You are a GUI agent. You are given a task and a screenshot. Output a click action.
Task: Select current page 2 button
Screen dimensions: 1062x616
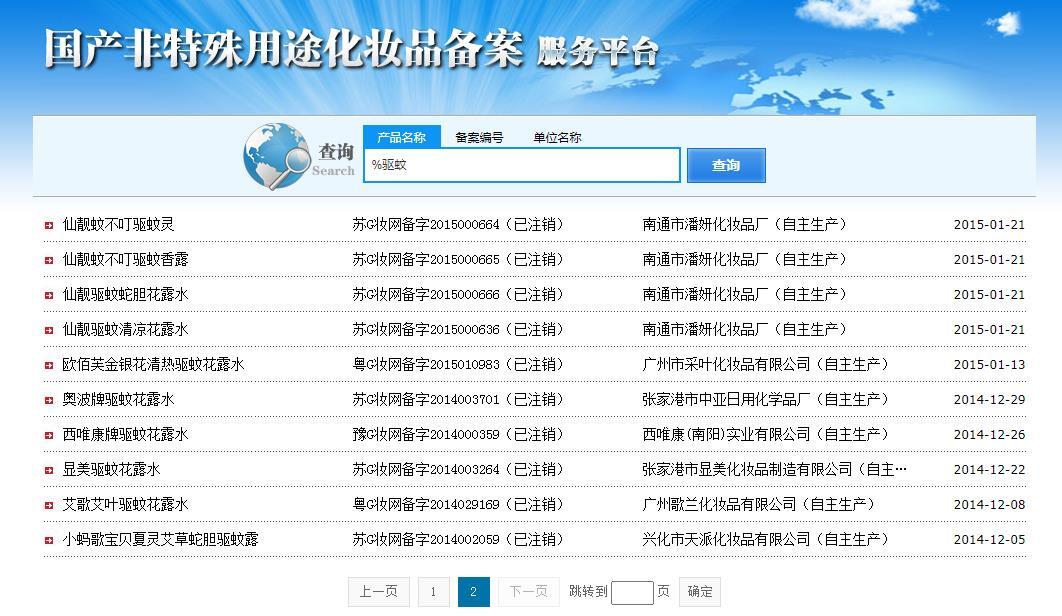[473, 592]
